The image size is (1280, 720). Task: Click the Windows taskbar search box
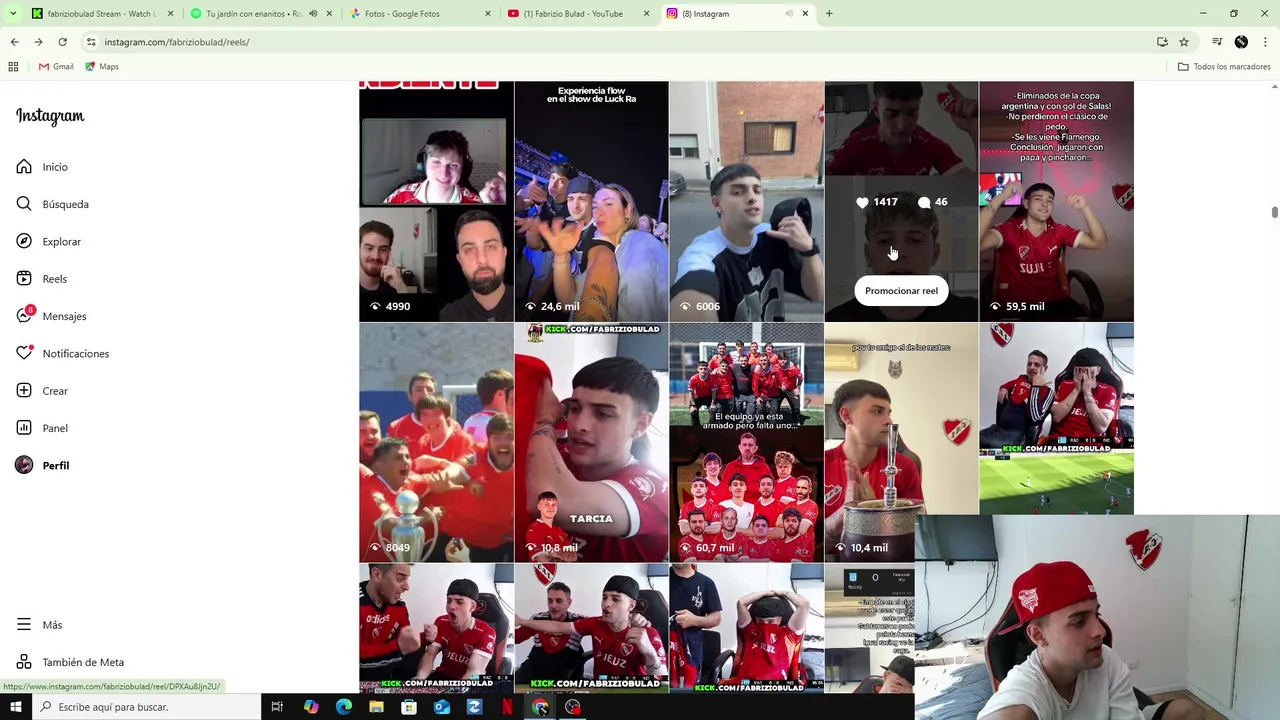tap(146, 707)
